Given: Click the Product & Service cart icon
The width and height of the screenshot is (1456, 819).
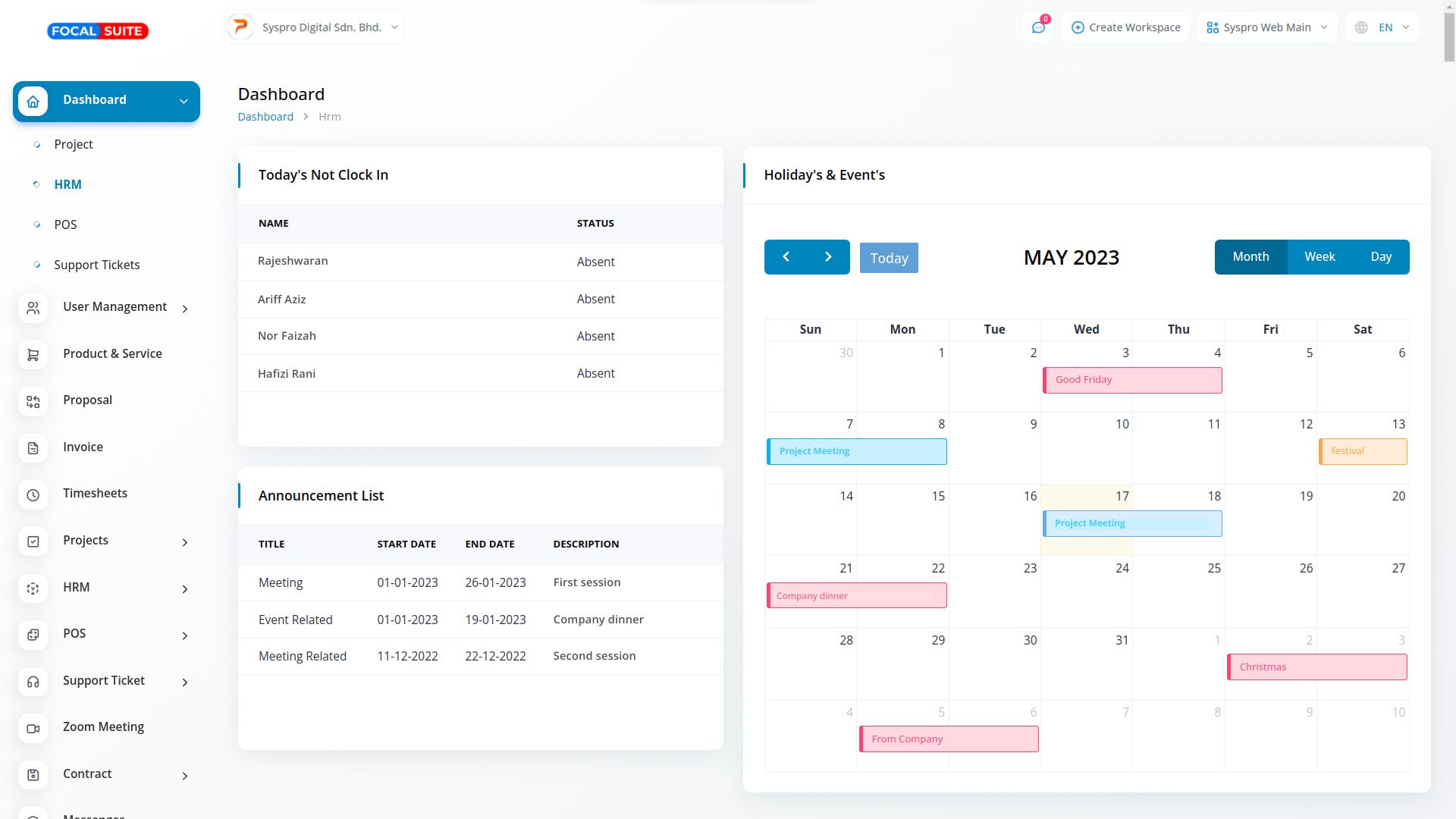Looking at the screenshot, I should [x=33, y=355].
